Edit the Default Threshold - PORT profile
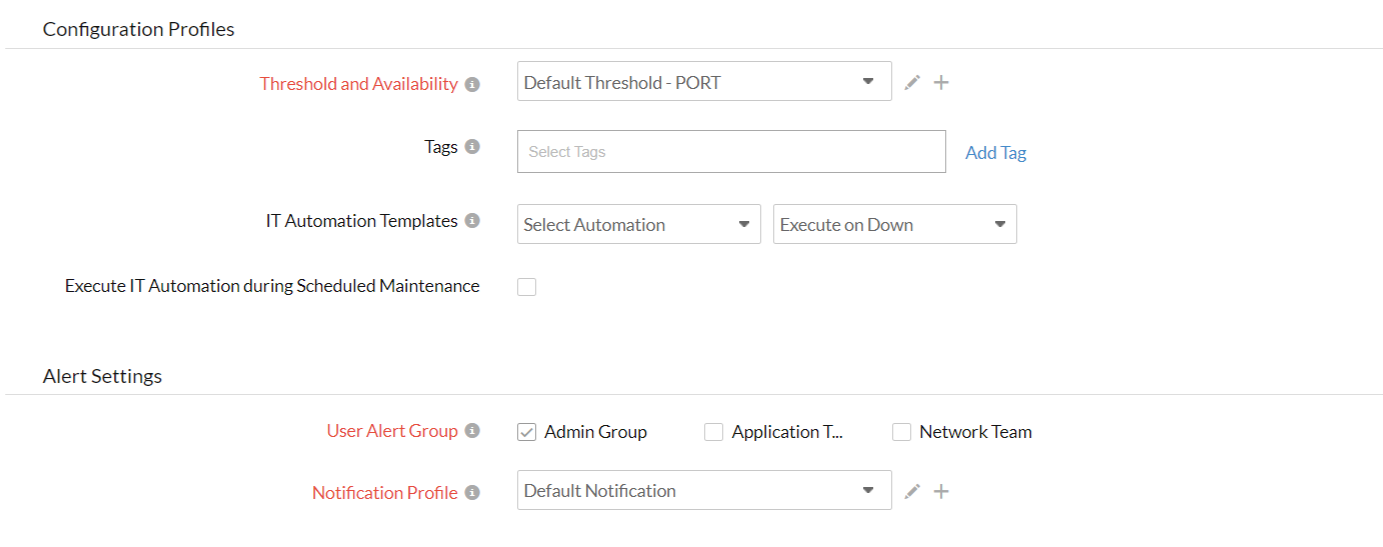Viewport: 1383px width, 547px height. [x=912, y=83]
